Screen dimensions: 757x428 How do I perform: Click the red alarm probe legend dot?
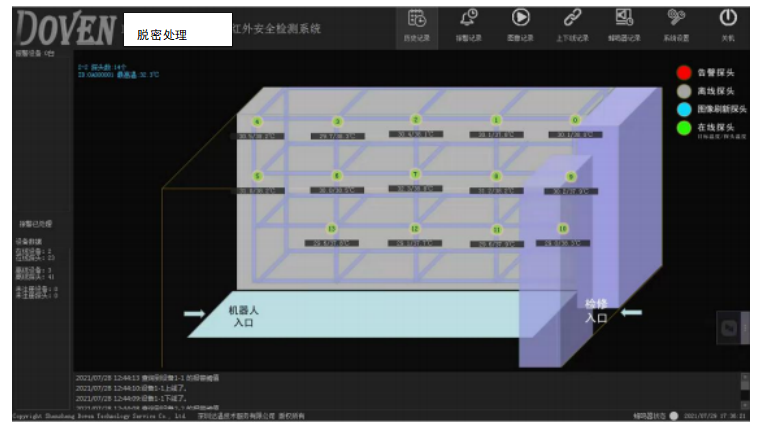[x=684, y=72]
